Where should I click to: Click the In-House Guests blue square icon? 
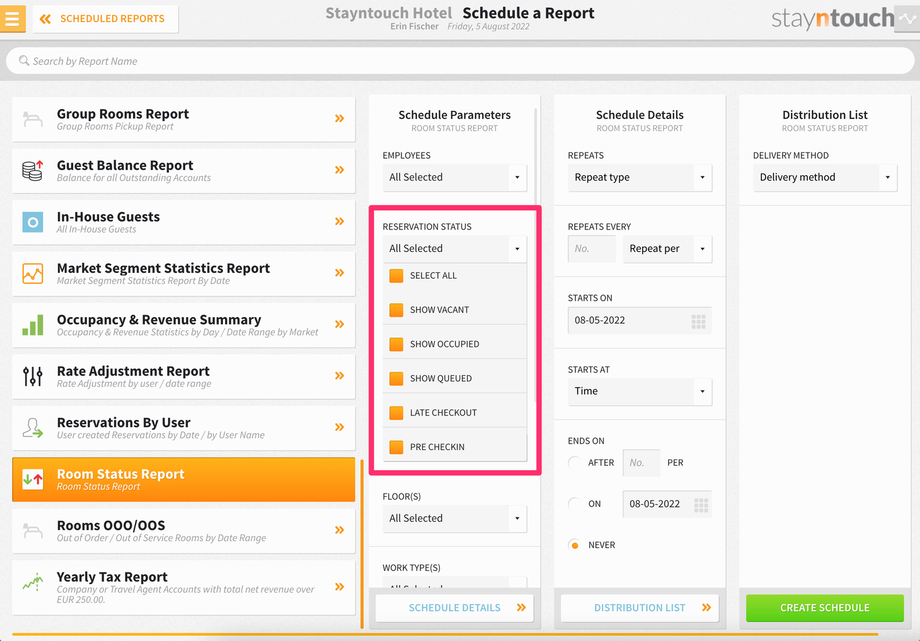[33, 222]
